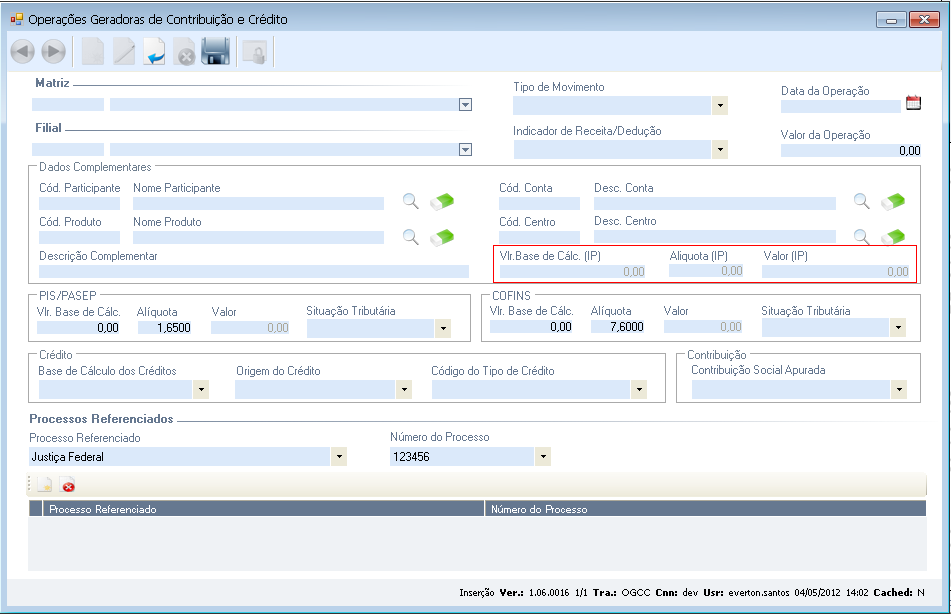
Task: Open the Processo Referenciado dropdown showing Justiça Federal
Action: click(339, 457)
